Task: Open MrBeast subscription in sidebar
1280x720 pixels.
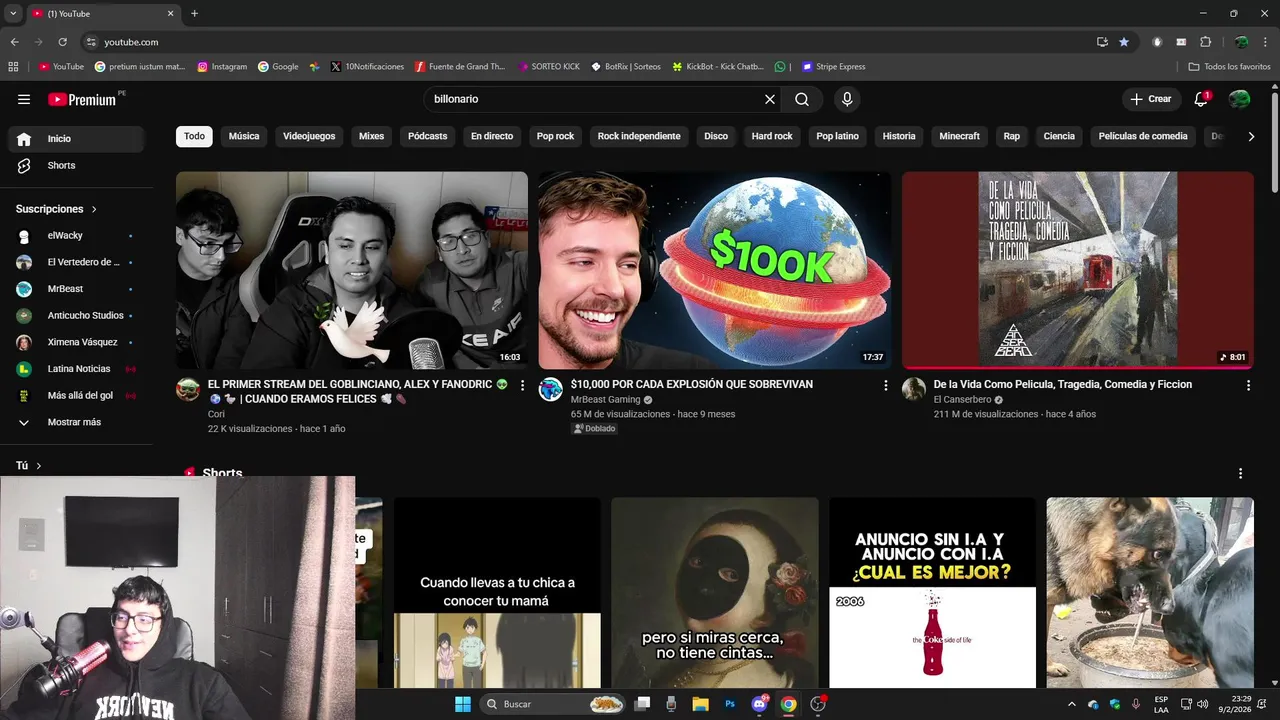Action: [76, 289]
